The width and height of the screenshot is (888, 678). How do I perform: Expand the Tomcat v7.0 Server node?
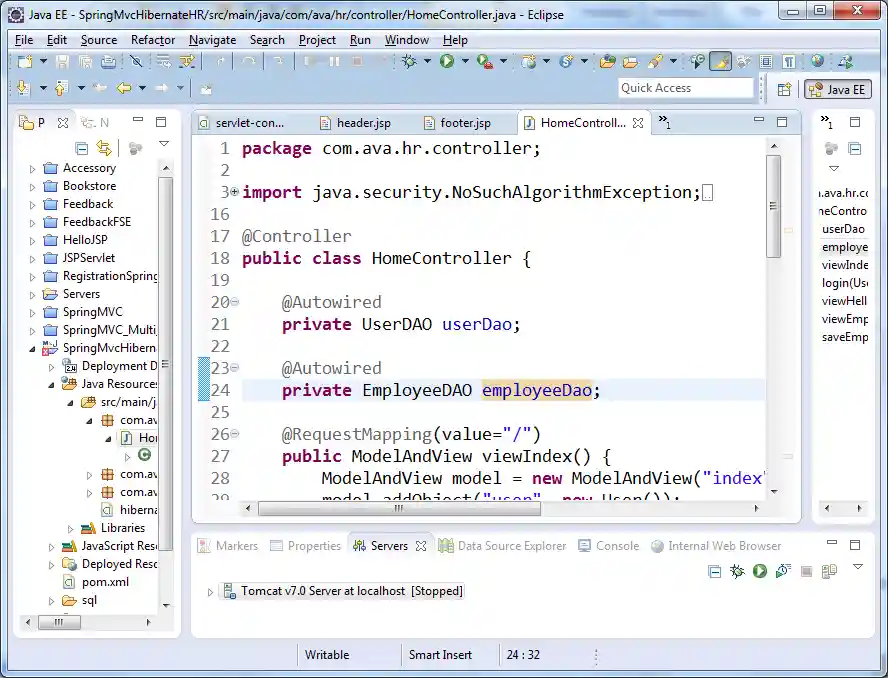pyautogui.click(x=210, y=590)
